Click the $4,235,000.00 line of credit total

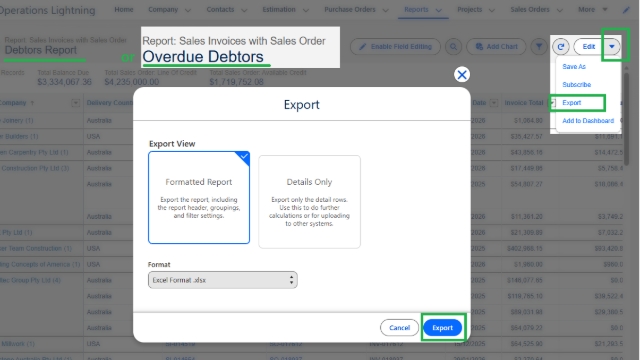tap(132, 82)
